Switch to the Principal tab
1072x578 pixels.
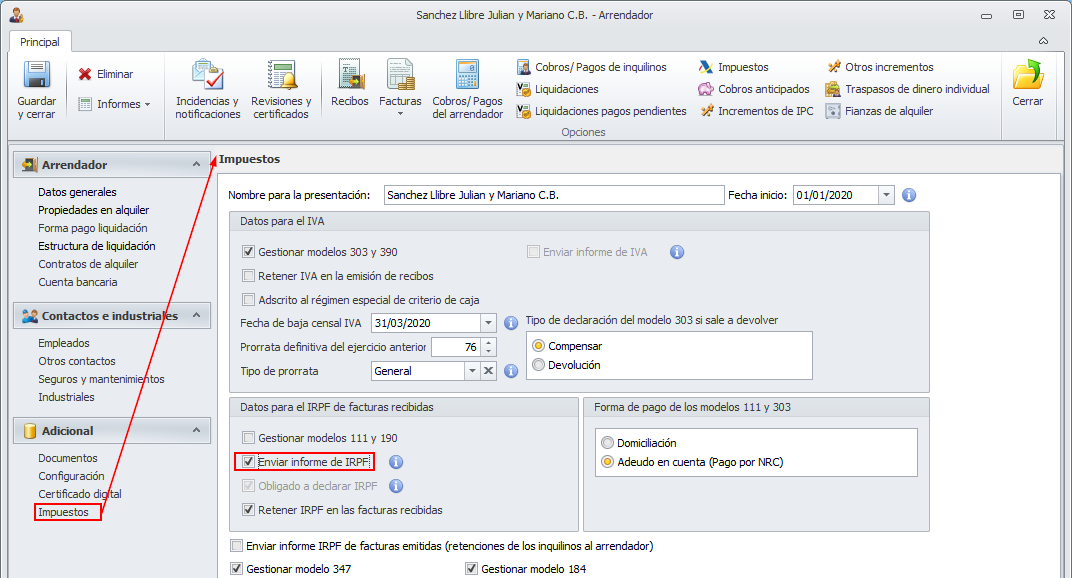click(40, 42)
